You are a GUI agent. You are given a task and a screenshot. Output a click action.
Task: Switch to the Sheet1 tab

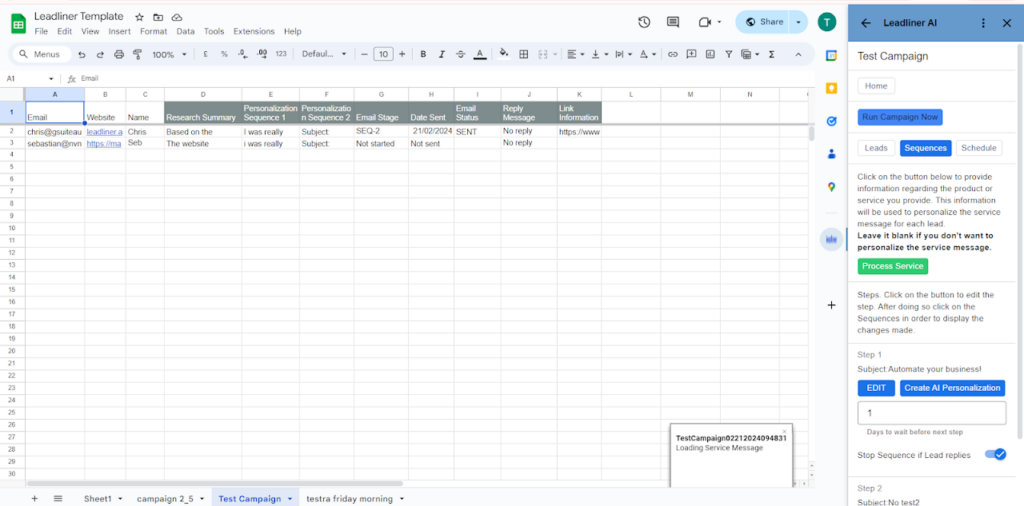click(x=98, y=499)
